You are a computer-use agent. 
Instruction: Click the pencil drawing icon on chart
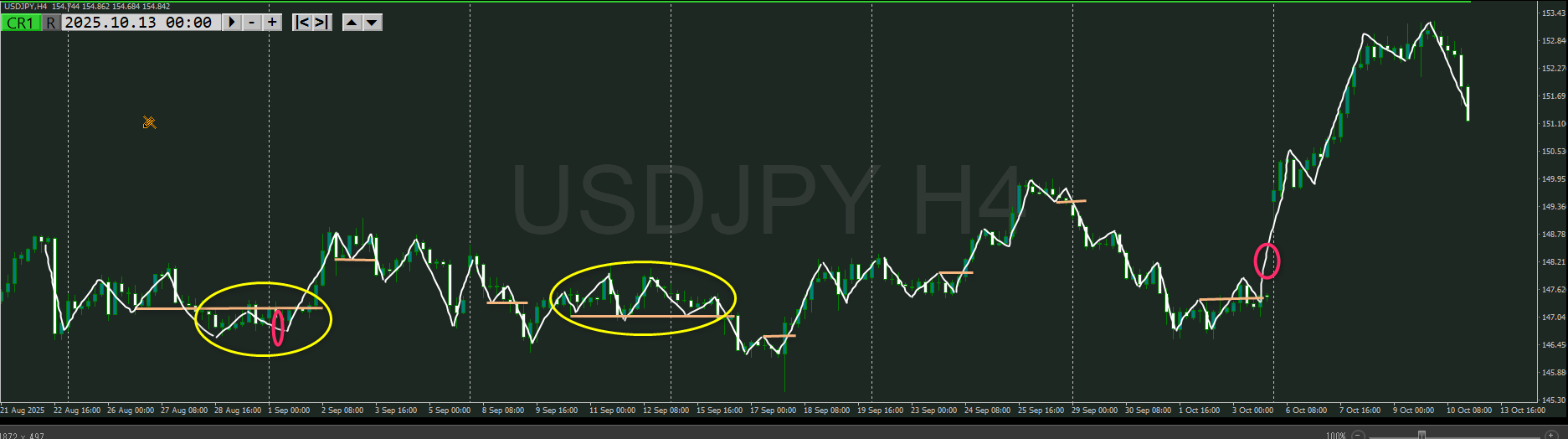(149, 123)
